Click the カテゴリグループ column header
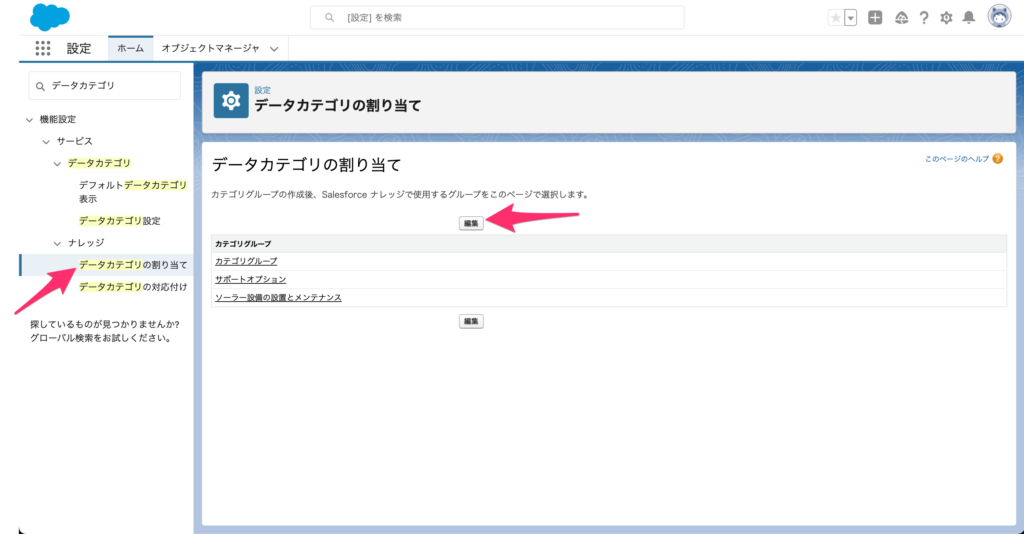This screenshot has width=1024, height=534. coord(243,243)
